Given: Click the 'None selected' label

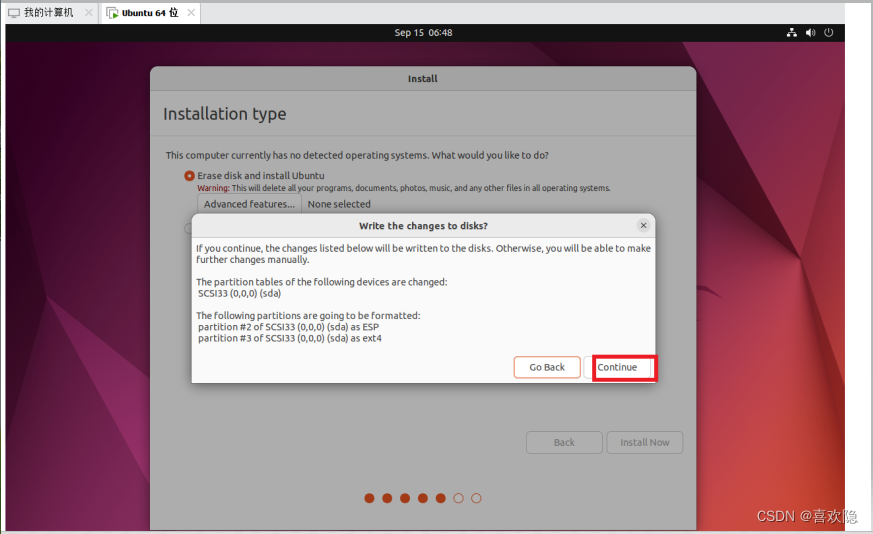Looking at the screenshot, I should (x=339, y=204).
